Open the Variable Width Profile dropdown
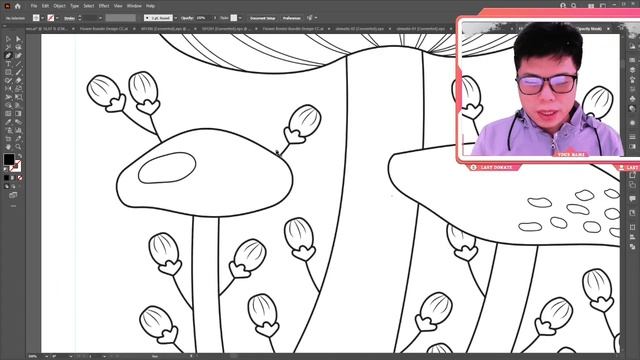This screenshot has height=360, width=640. (120, 18)
